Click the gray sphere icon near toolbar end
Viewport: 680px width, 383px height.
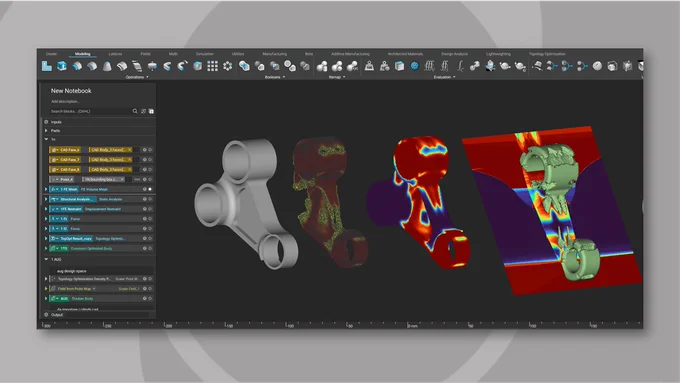tap(597, 66)
